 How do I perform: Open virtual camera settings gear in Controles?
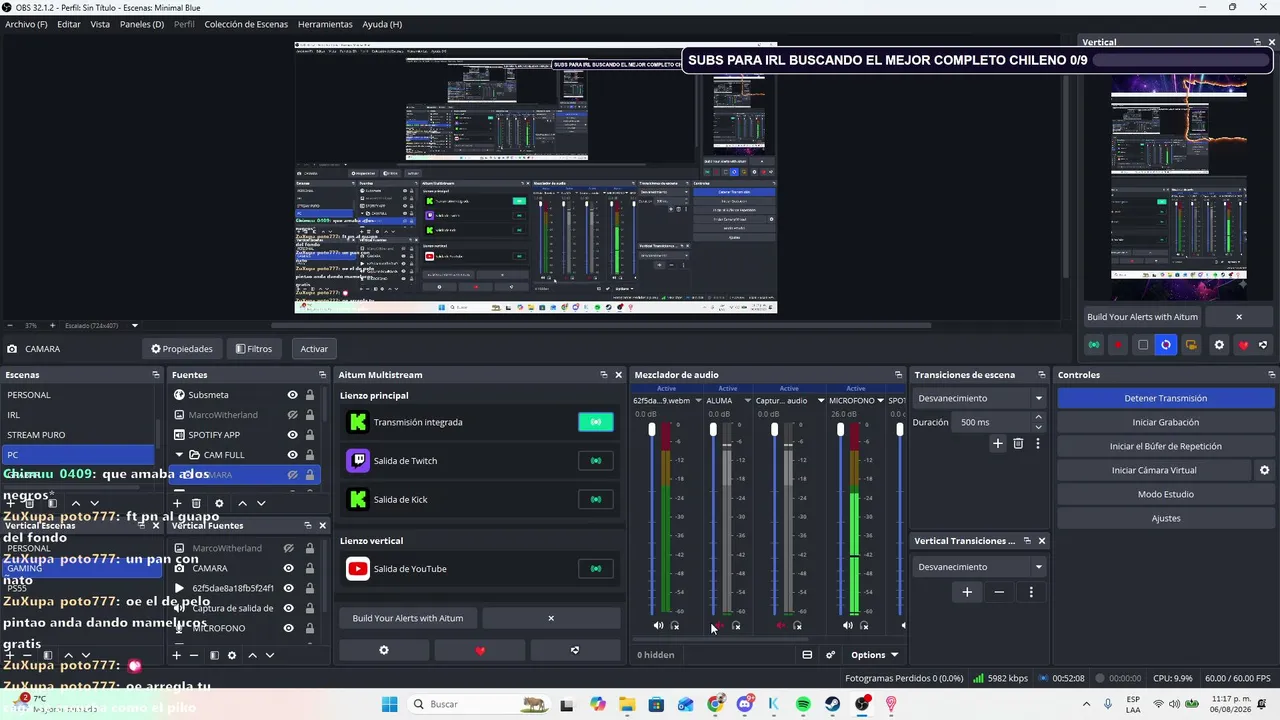(x=1264, y=470)
